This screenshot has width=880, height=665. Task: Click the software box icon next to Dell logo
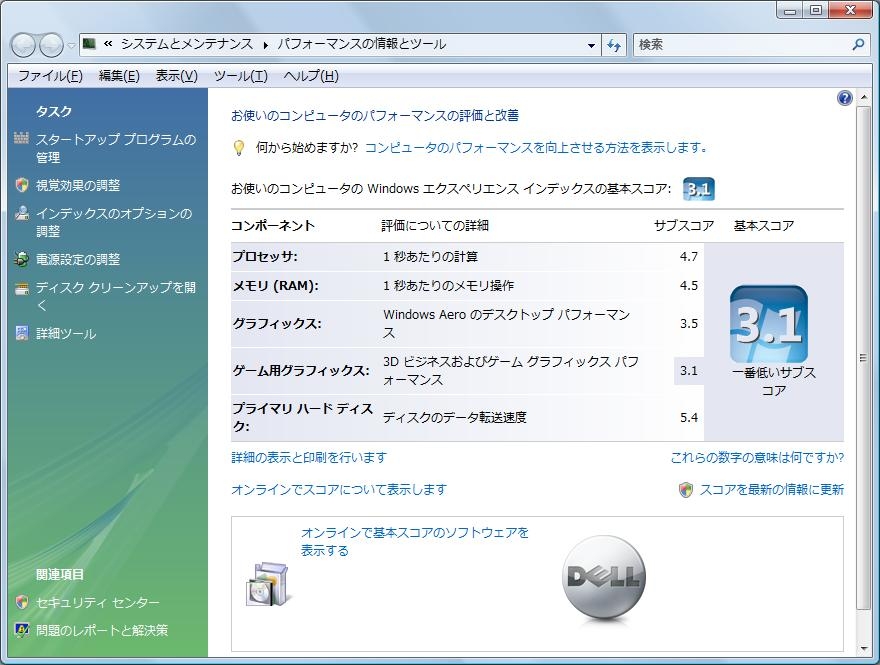click(267, 582)
